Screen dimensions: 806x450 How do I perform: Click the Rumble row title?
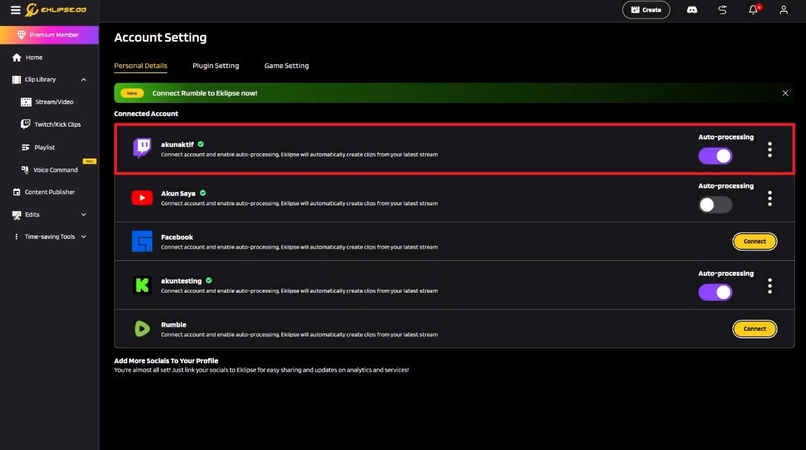173,325
